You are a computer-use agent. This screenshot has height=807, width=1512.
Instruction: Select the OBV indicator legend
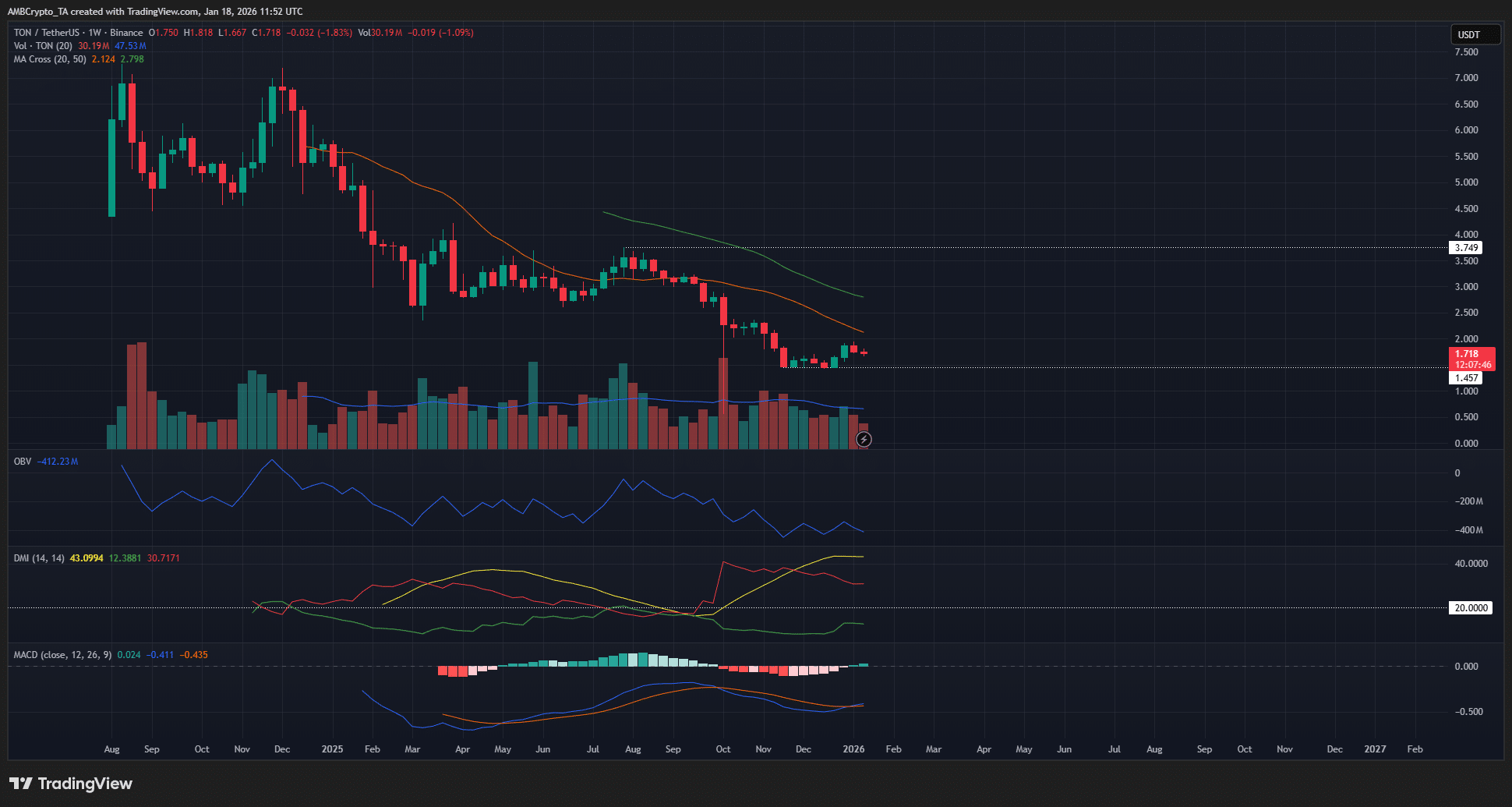pyautogui.click(x=21, y=461)
